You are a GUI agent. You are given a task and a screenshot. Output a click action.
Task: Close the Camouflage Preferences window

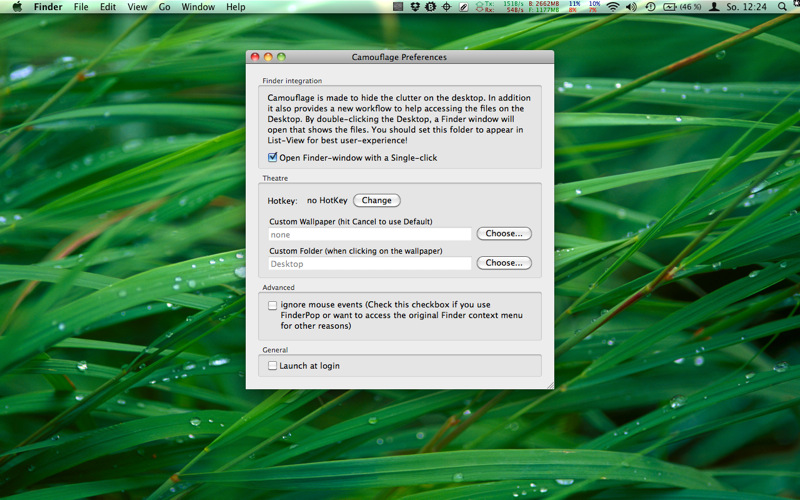pyautogui.click(x=255, y=57)
